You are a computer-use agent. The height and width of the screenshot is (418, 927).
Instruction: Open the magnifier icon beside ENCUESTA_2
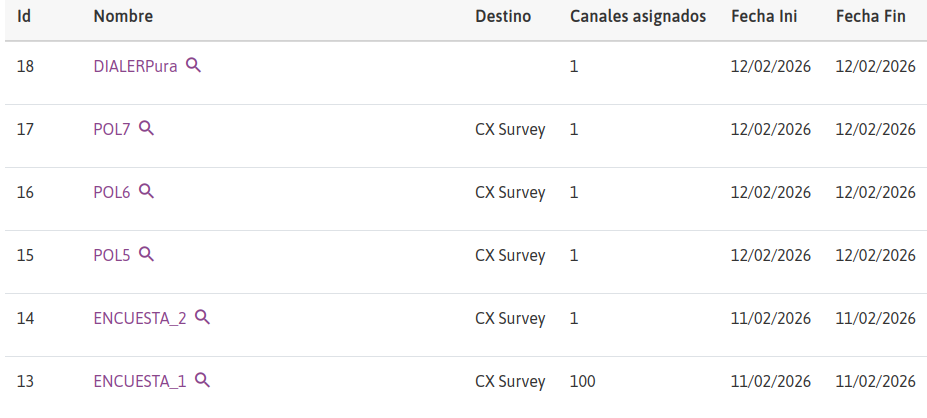(x=202, y=317)
